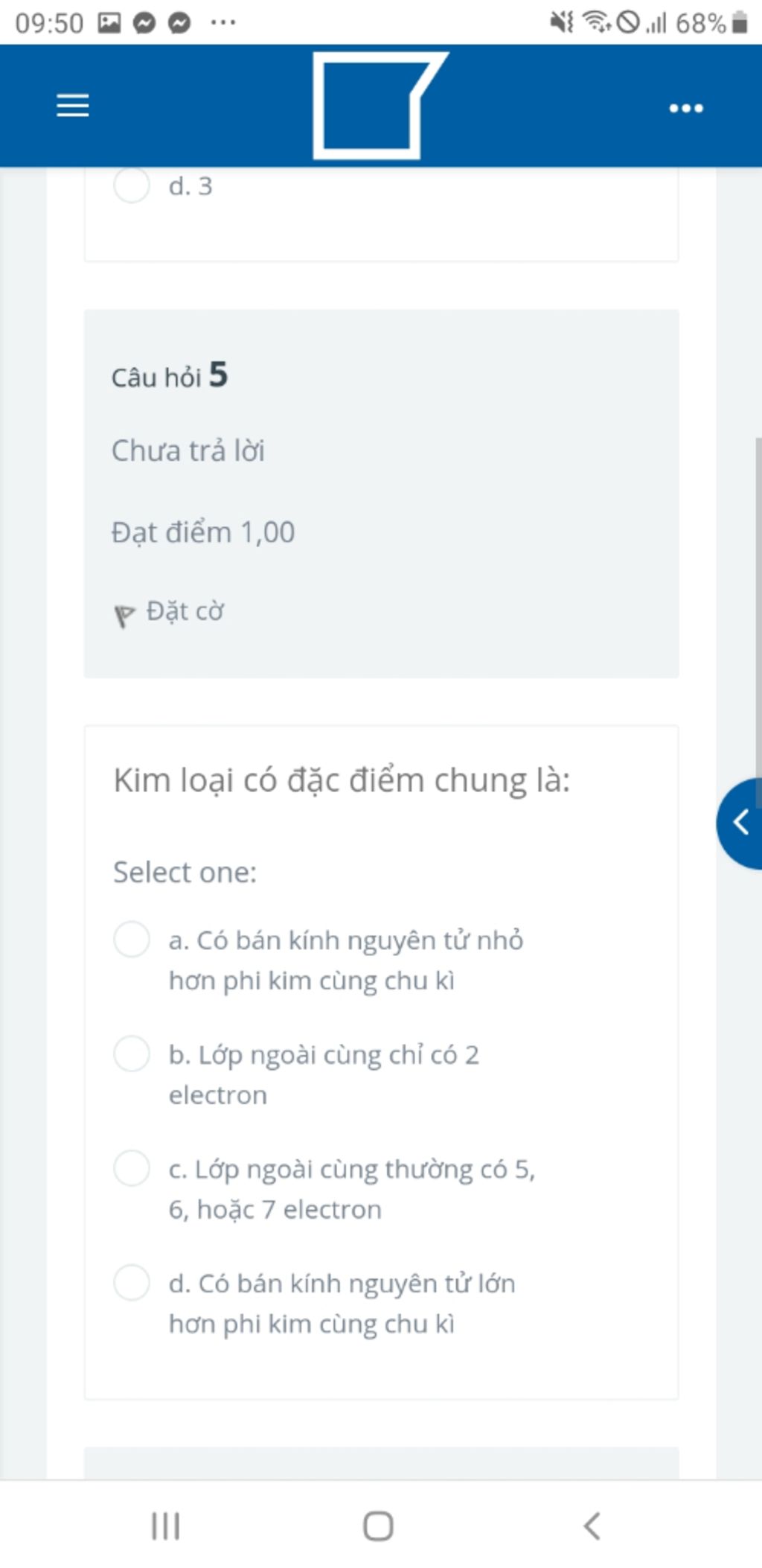Open the three-dot more options menu
The image size is (762, 1568).
[x=685, y=109]
